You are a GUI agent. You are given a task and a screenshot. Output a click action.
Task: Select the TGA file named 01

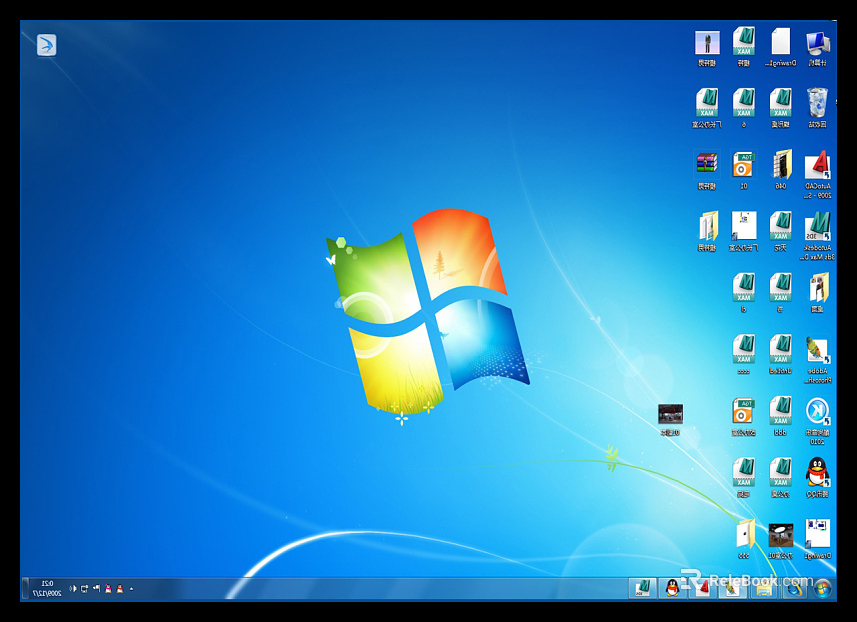point(743,165)
